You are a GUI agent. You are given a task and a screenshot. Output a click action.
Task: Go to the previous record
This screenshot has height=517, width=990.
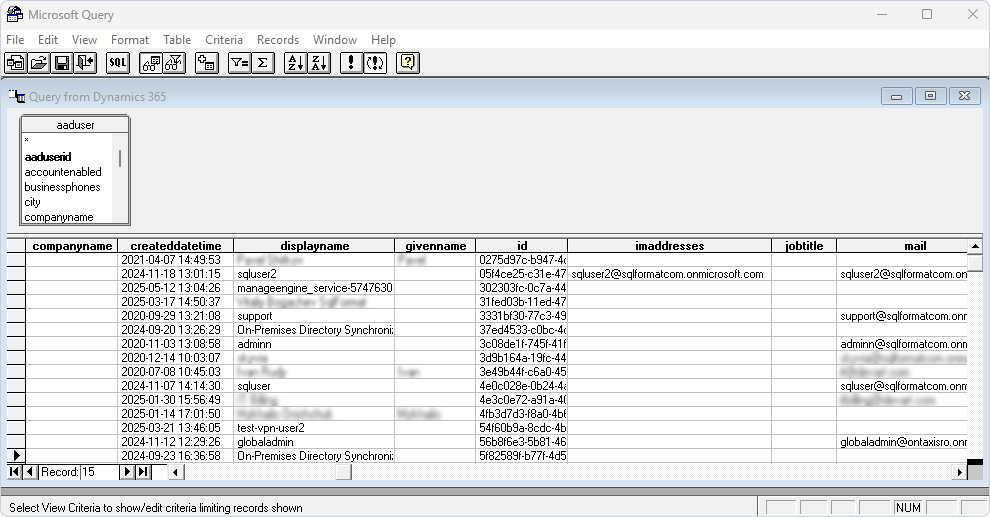point(30,472)
